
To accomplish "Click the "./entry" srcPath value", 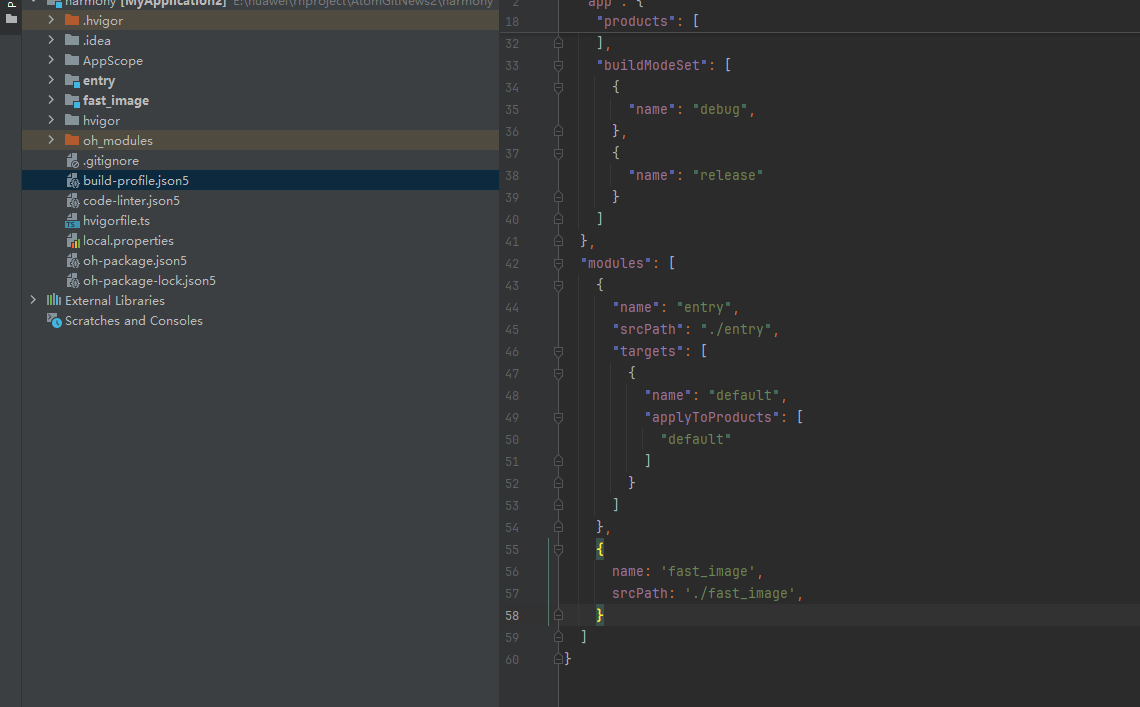I will click(736, 329).
